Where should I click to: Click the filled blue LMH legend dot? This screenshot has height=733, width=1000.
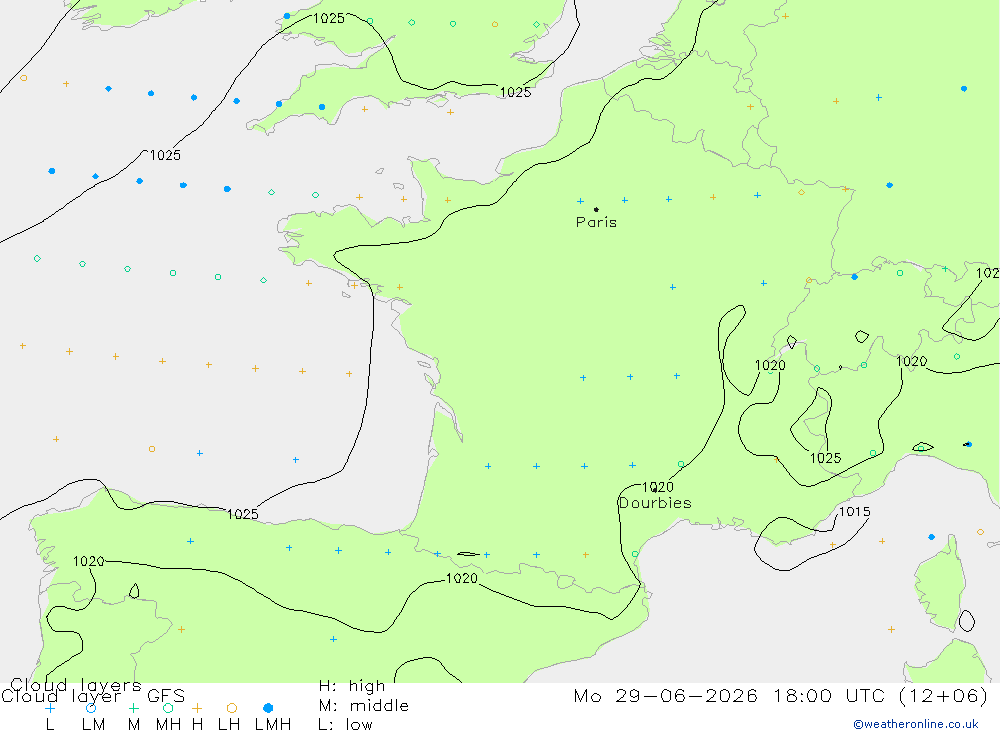tap(268, 708)
